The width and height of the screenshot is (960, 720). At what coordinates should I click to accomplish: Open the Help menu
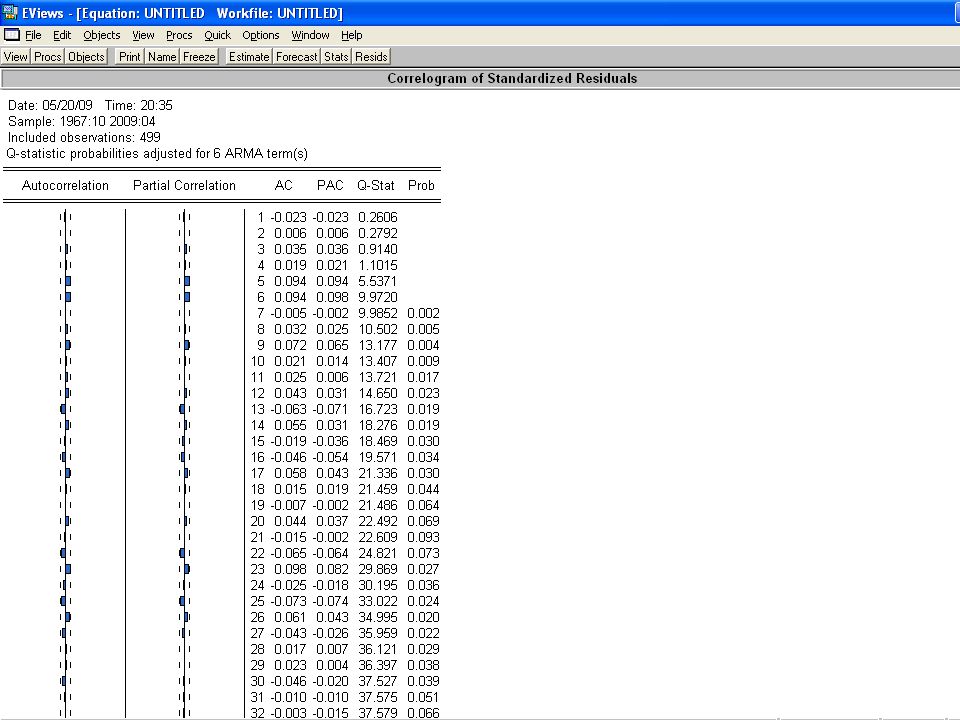(x=351, y=36)
